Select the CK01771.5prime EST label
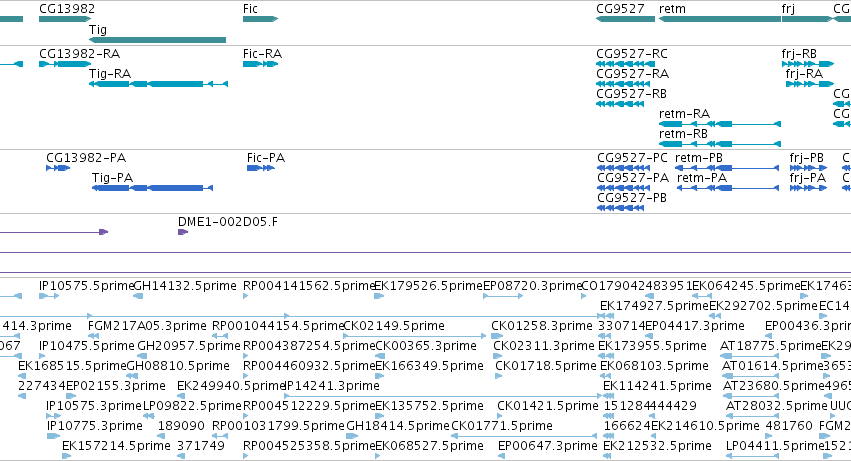The image size is (851, 461). tap(502, 426)
